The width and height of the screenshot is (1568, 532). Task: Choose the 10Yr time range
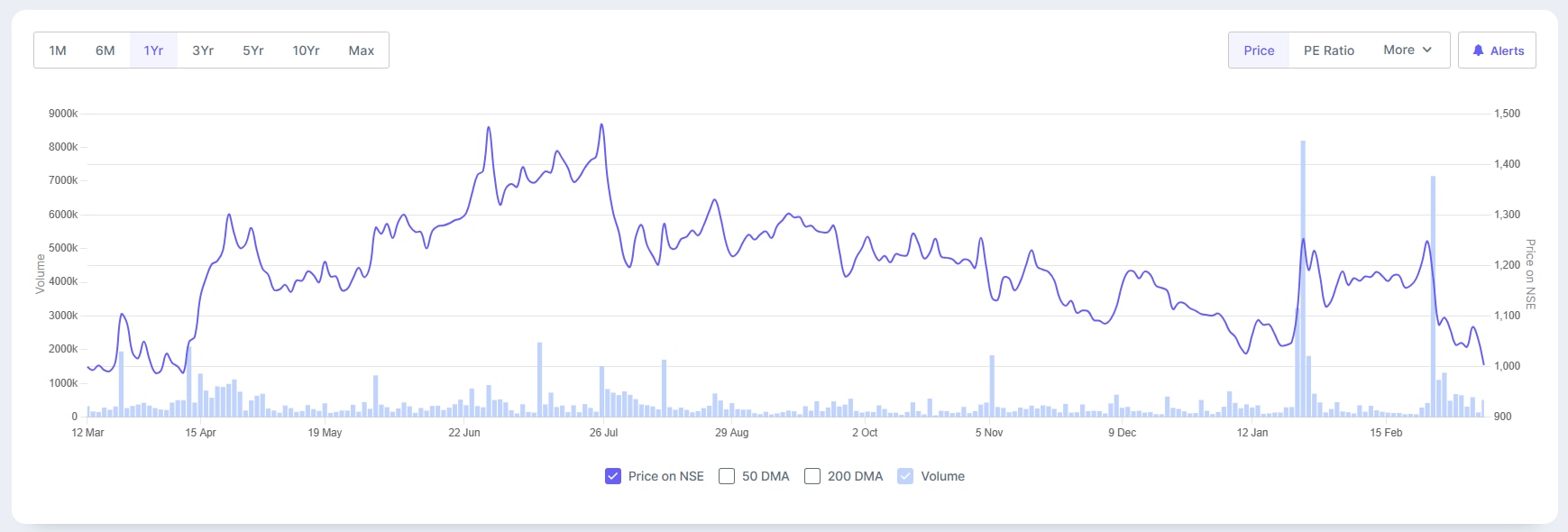click(306, 50)
